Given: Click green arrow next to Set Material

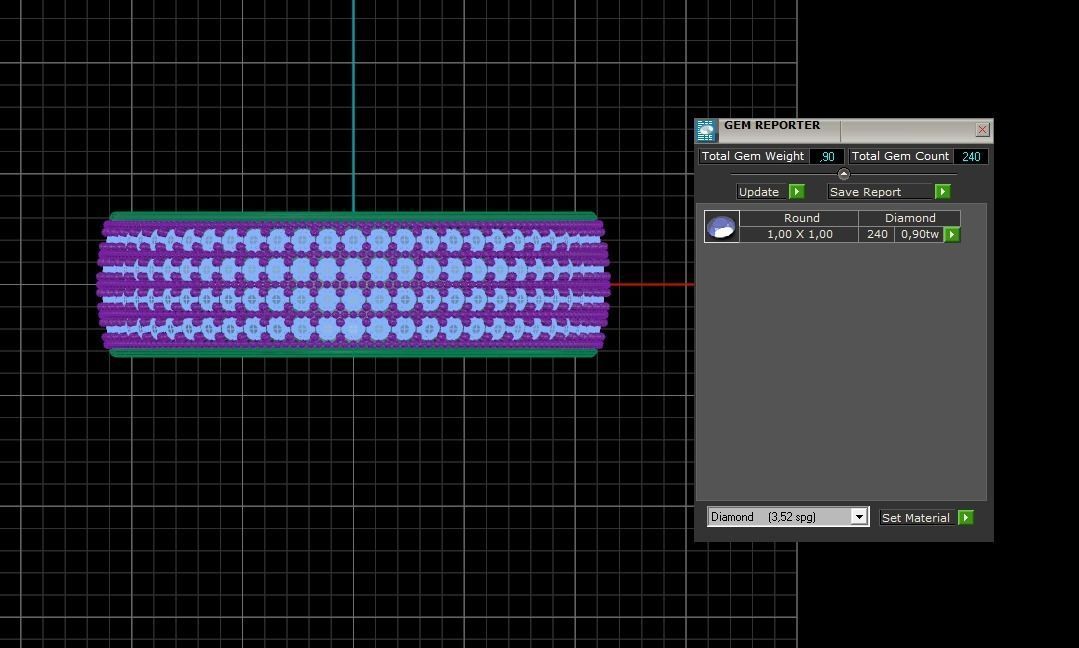Looking at the screenshot, I should (965, 518).
